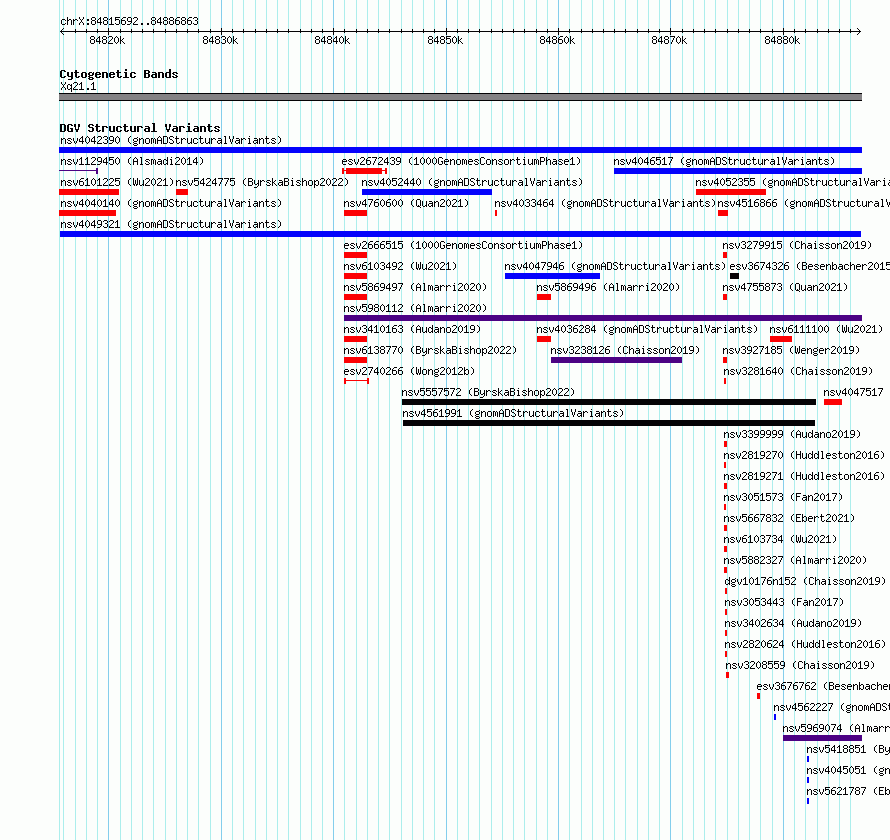Select nsv2819271 (Huddleston2016) label
Image resolution: width=890 pixels, height=840 pixels.
804,476
